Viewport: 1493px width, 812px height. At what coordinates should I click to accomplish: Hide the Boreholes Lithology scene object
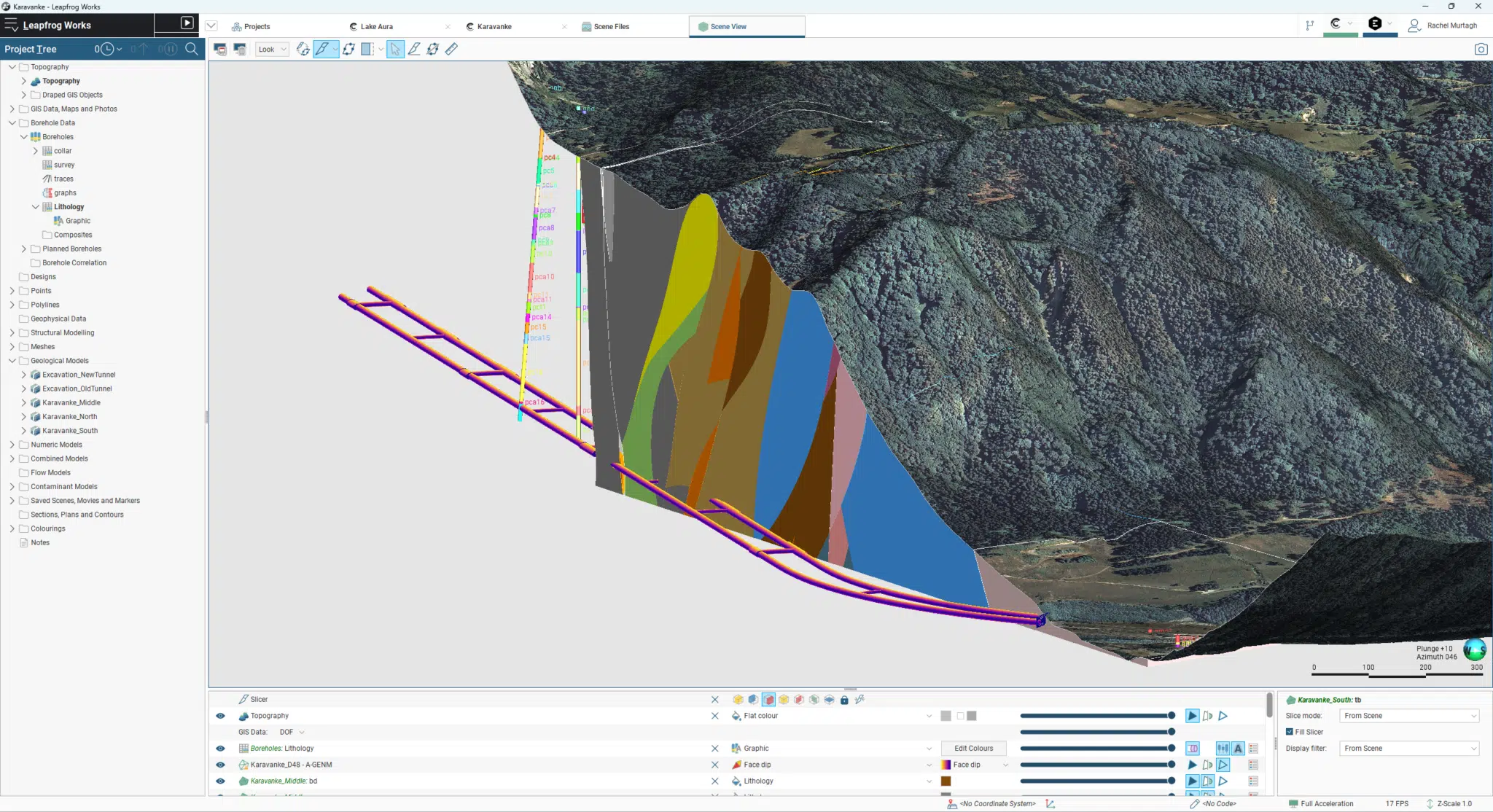[220, 749]
